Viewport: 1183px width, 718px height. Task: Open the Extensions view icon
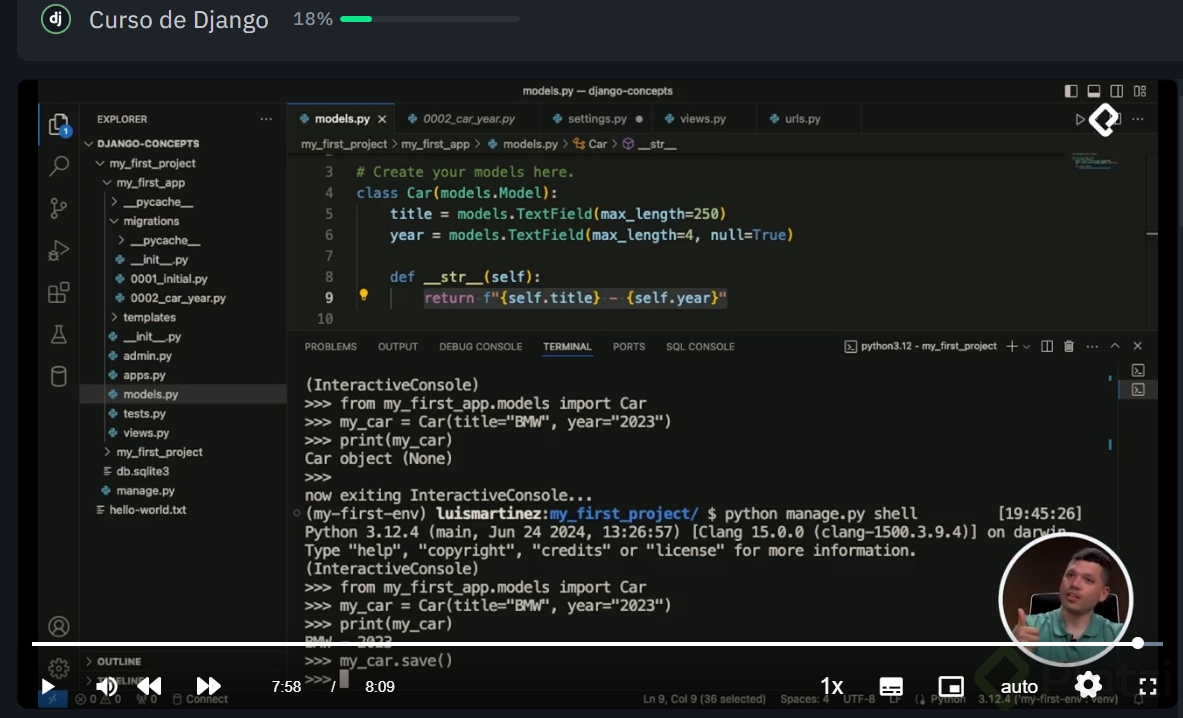[59, 292]
